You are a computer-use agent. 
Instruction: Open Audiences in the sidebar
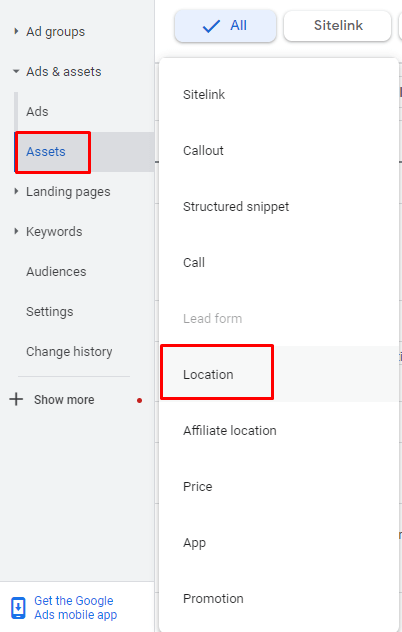pyautogui.click(x=56, y=271)
